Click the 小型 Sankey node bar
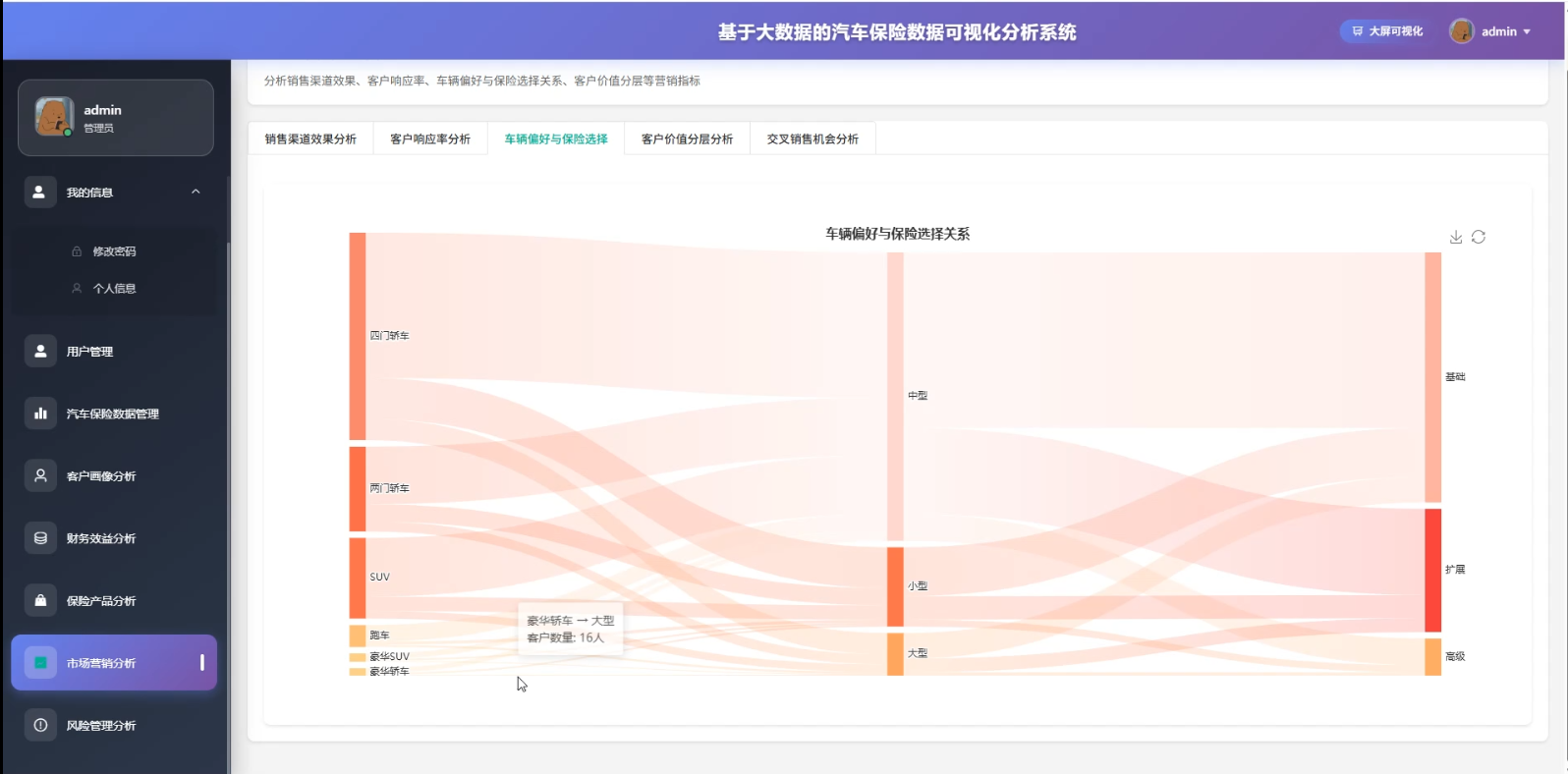The height and width of the screenshot is (774, 1568). click(x=895, y=586)
